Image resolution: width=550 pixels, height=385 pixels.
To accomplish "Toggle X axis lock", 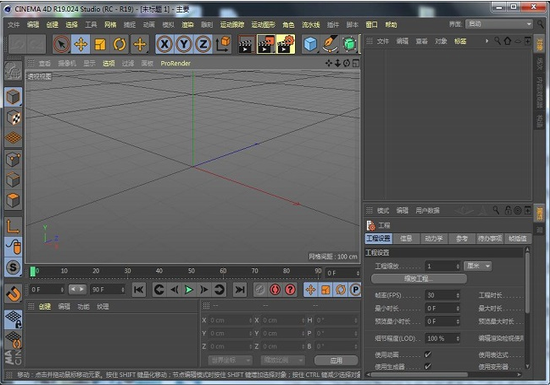I will point(165,45).
